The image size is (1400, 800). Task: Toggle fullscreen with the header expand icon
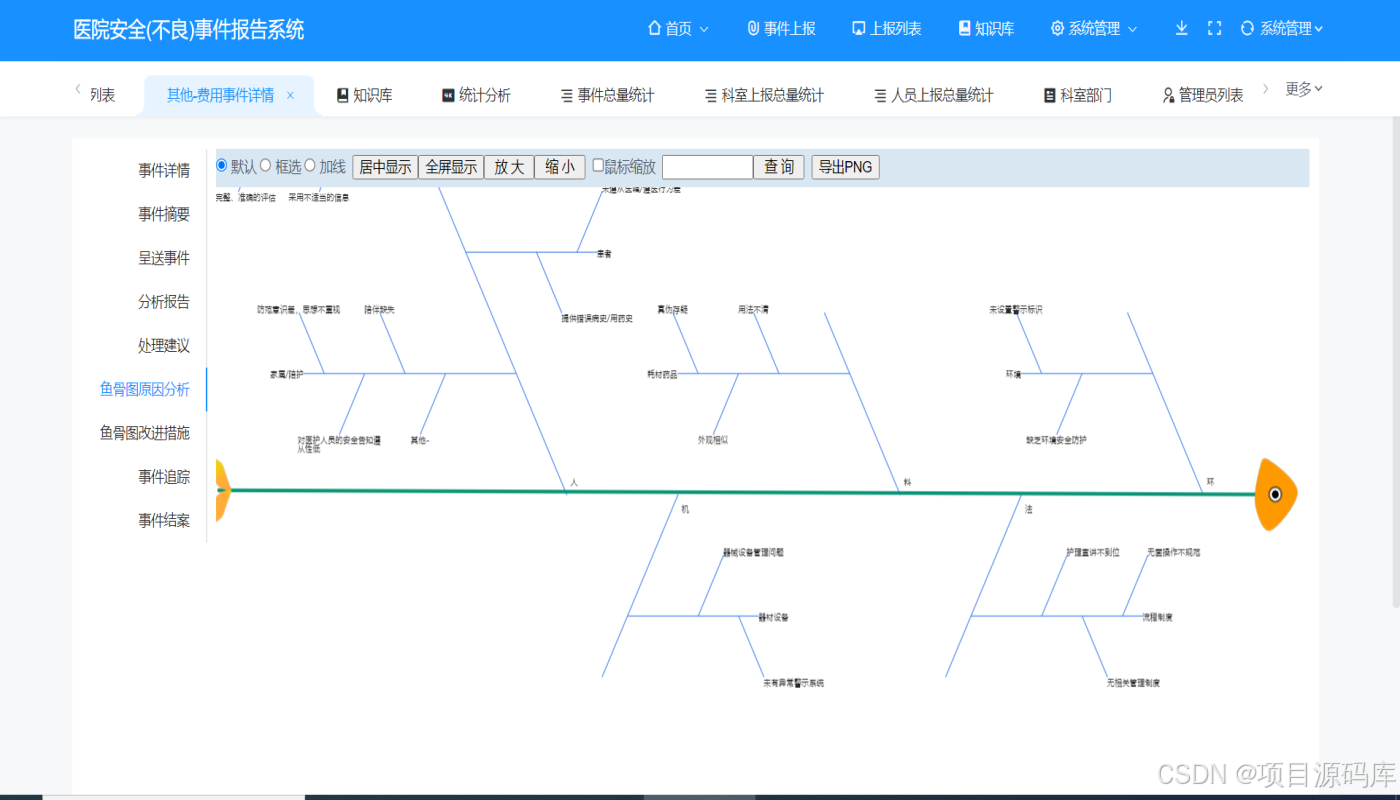[x=1215, y=28]
